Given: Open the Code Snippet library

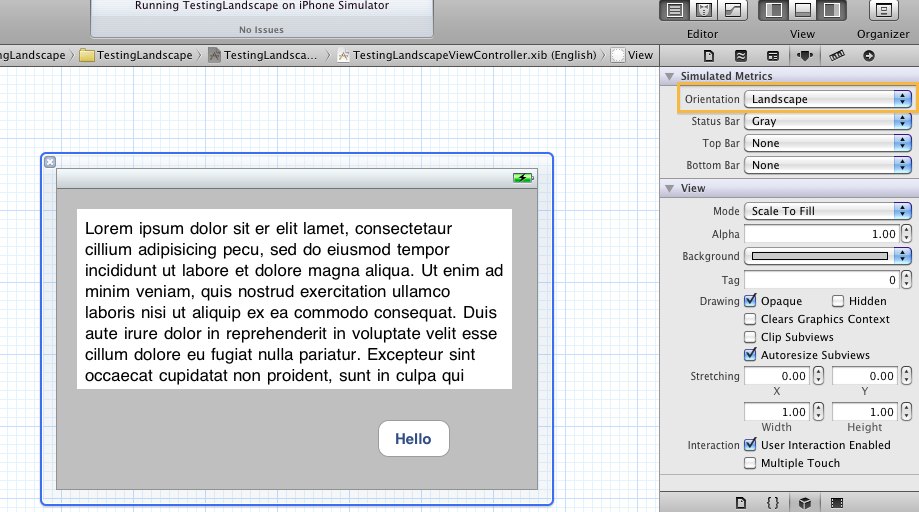Looking at the screenshot, I should point(772,503).
